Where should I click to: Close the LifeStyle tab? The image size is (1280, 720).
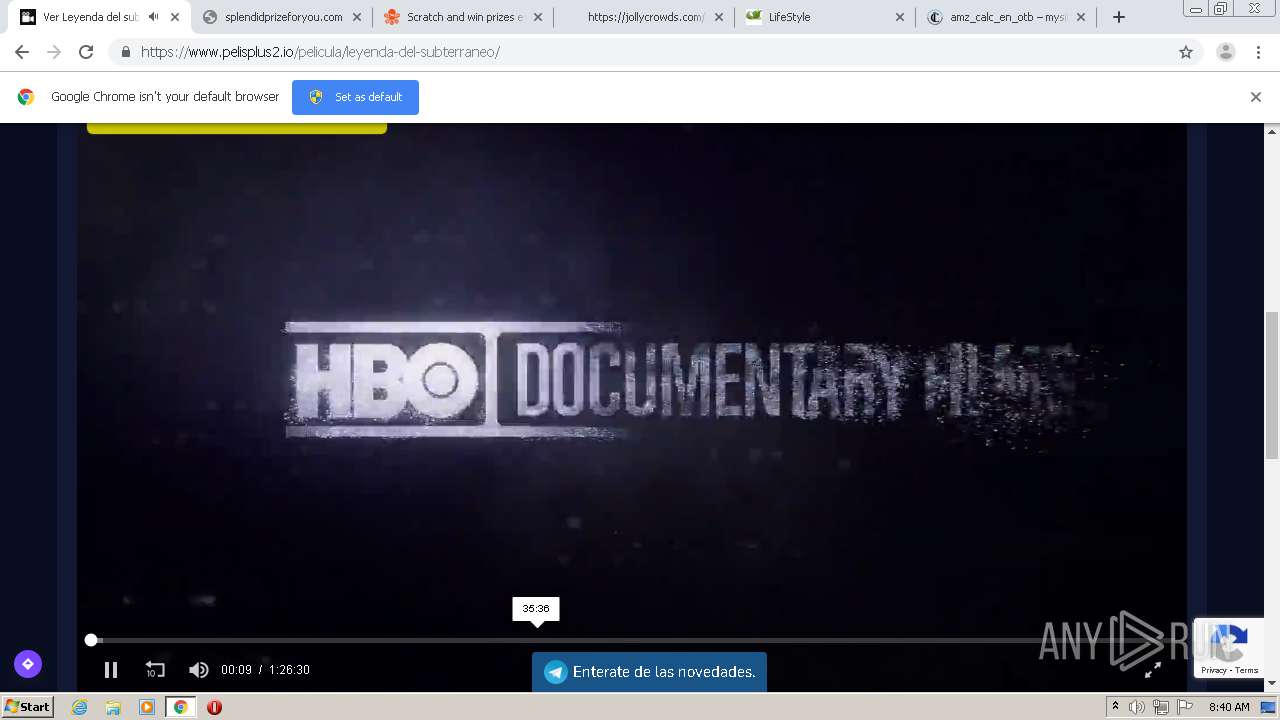pos(900,17)
